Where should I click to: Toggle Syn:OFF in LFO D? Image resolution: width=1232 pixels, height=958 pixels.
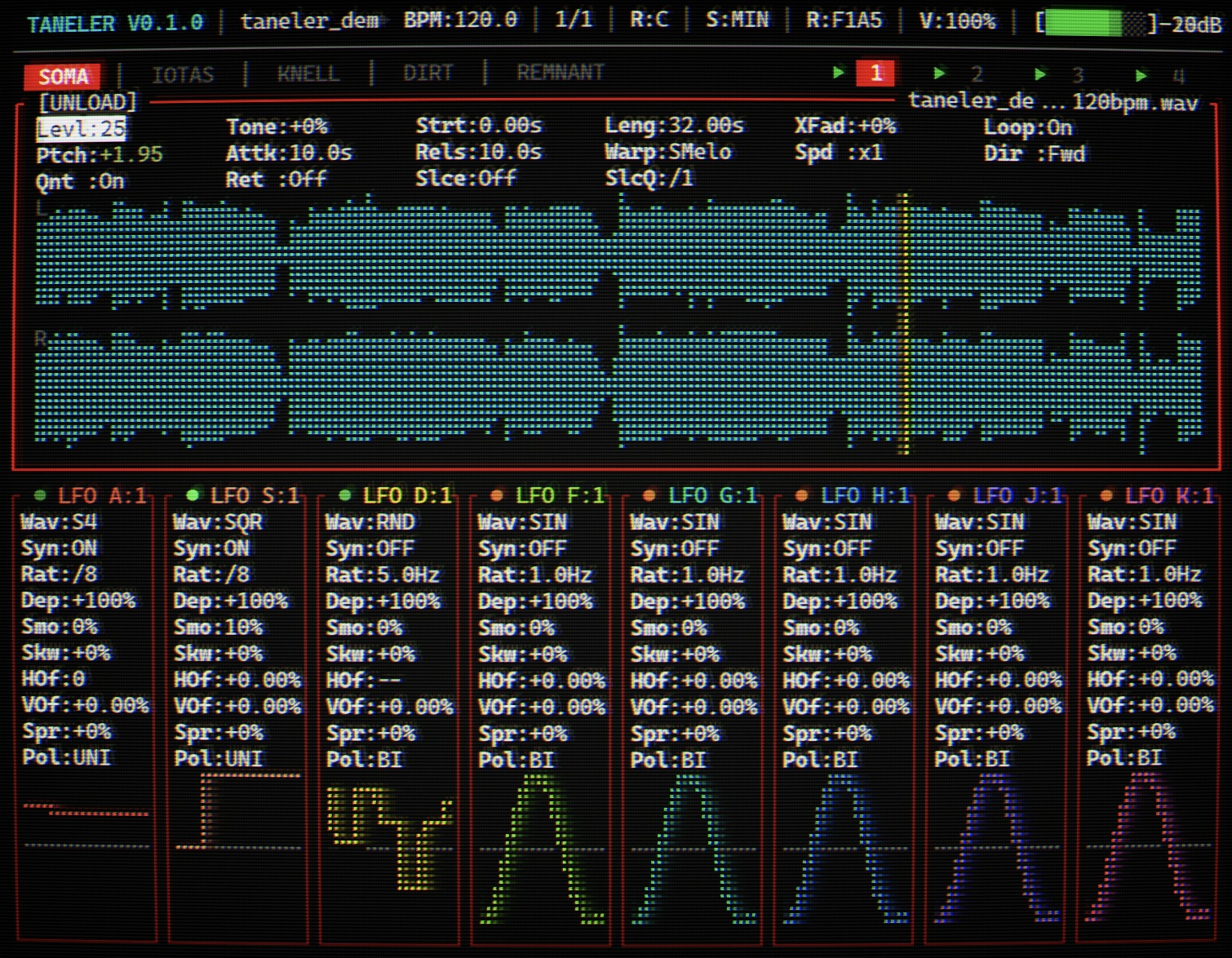click(x=370, y=548)
